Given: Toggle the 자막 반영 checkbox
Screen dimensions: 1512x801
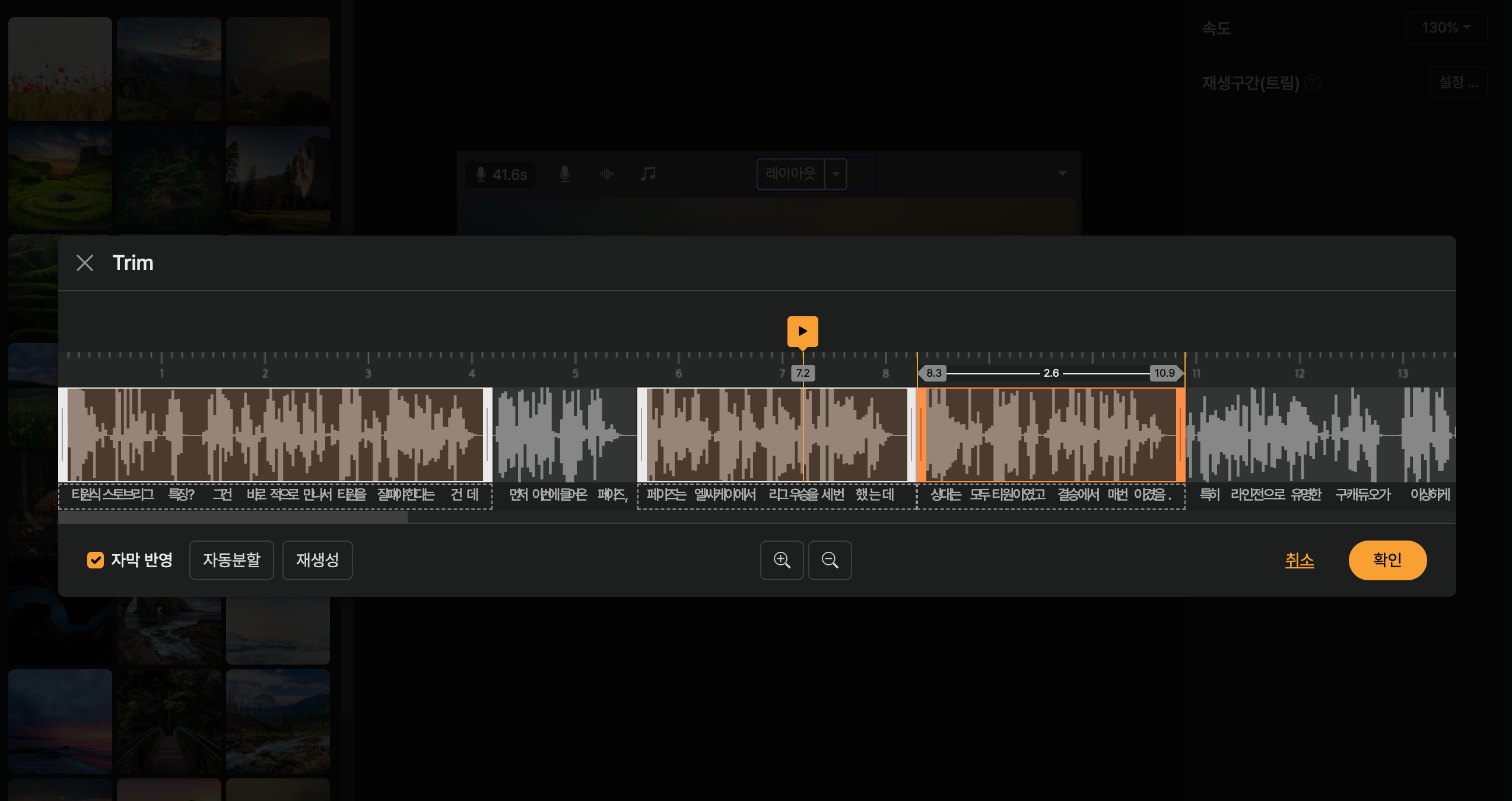Looking at the screenshot, I should pyautogui.click(x=96, y=560).
